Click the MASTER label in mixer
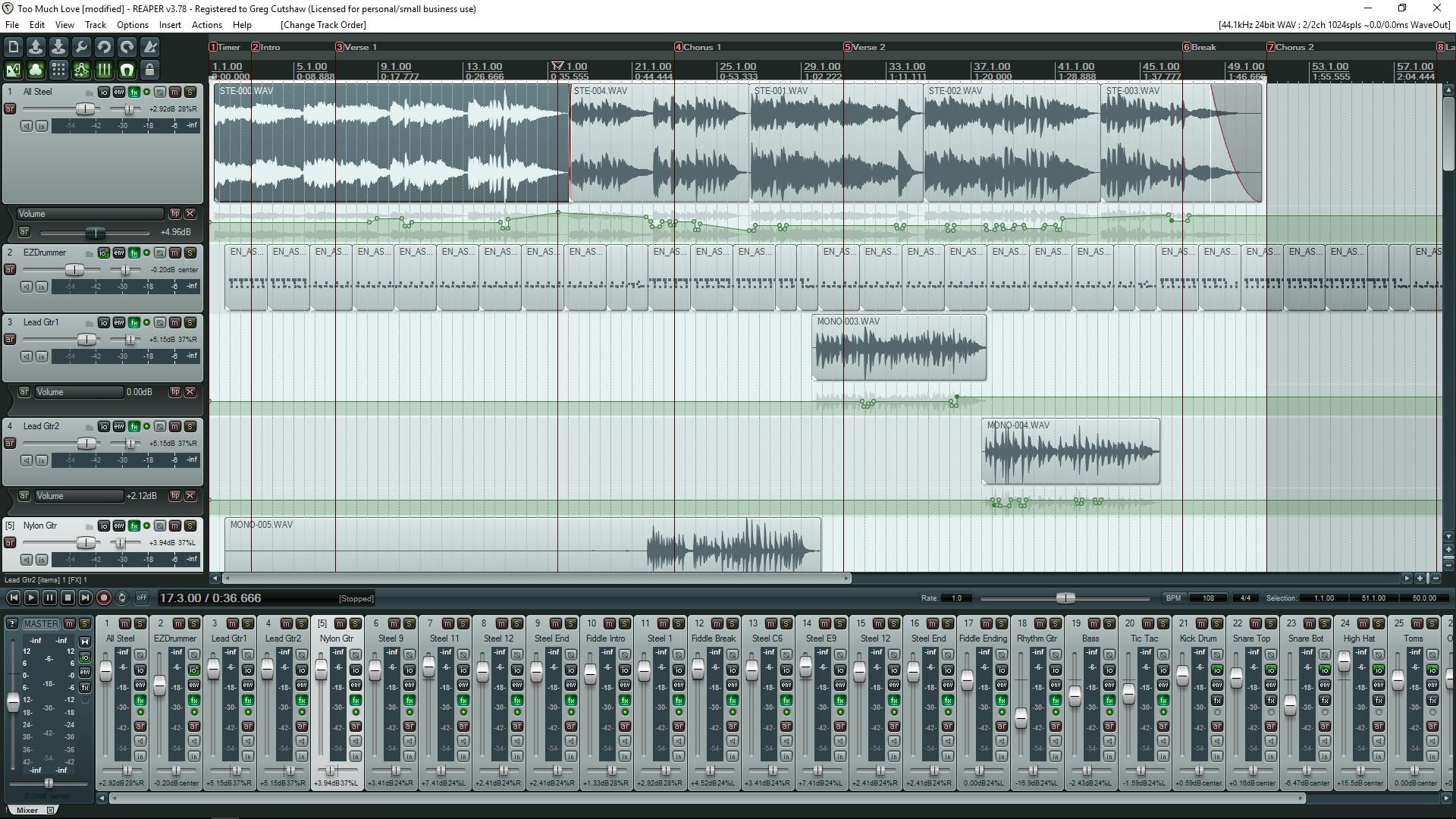Image resolution: width=1456 pixels, height=819 pixels. (41, 624)
